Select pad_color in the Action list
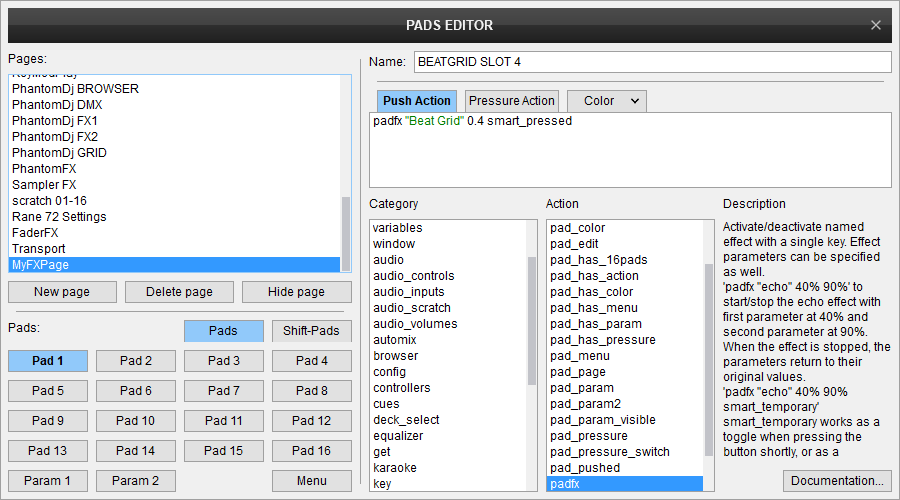This screenshot has height=500, width=900. click(577, 228)
